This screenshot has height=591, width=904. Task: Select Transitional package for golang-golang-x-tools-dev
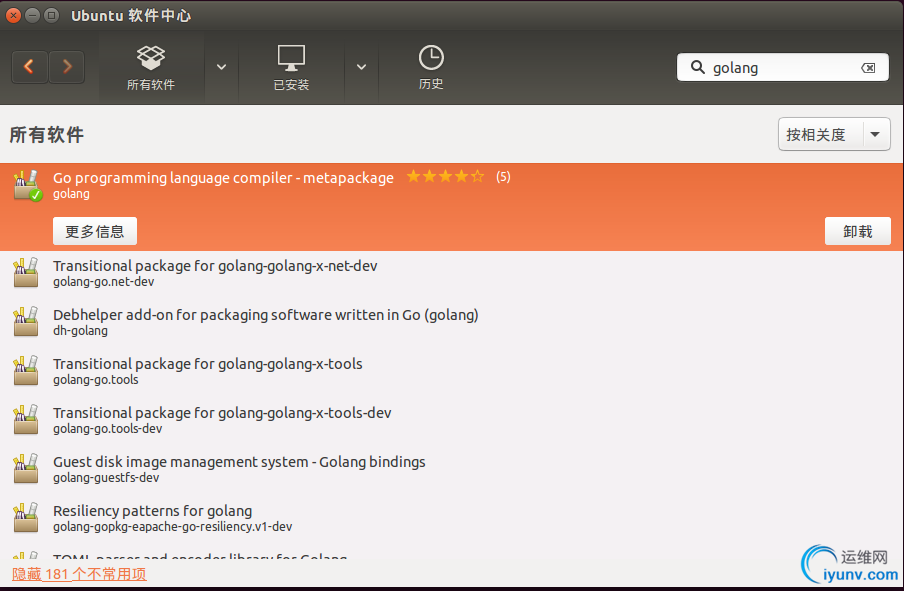(x=452, y=420)
